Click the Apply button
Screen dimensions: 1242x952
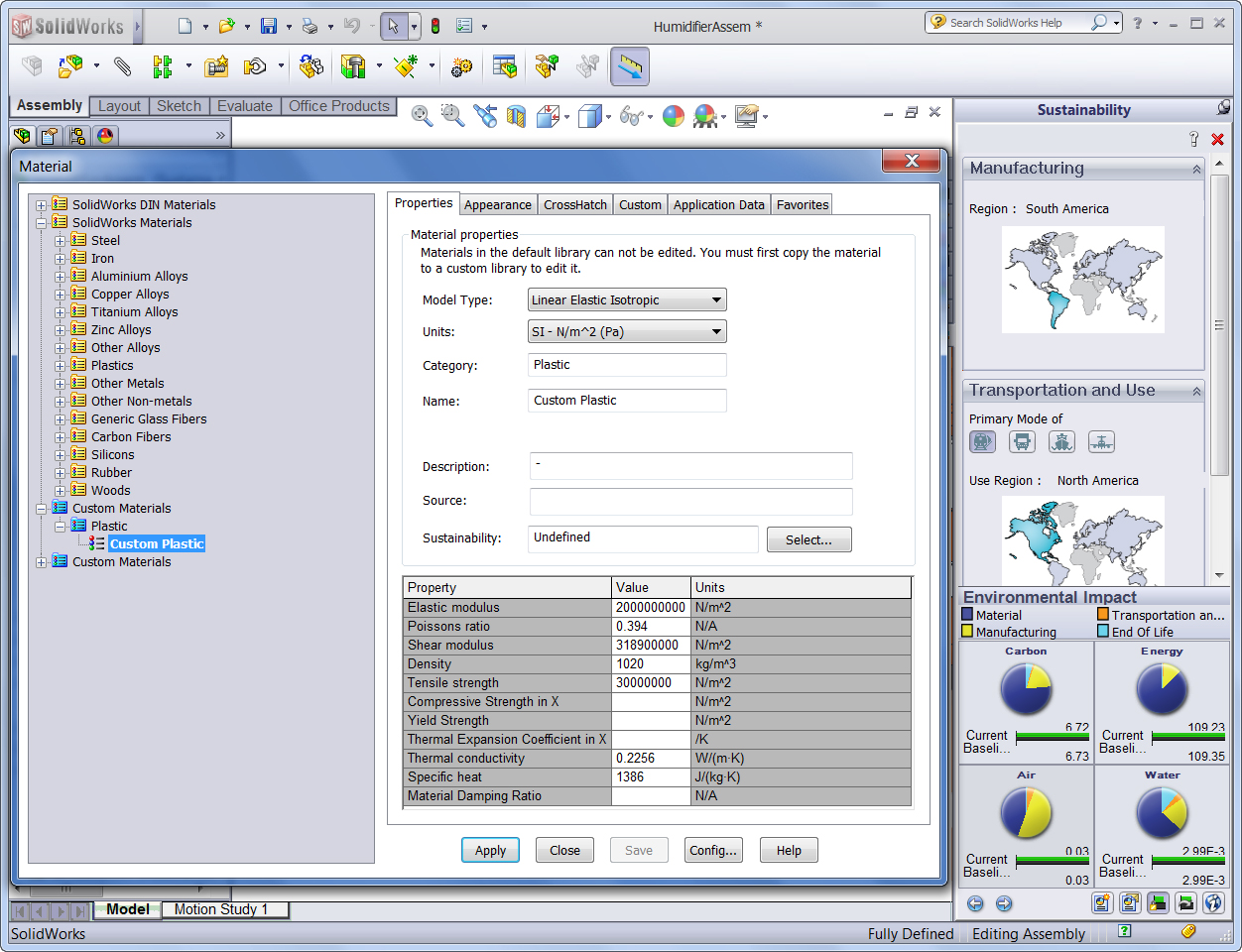tap(490, 851)
